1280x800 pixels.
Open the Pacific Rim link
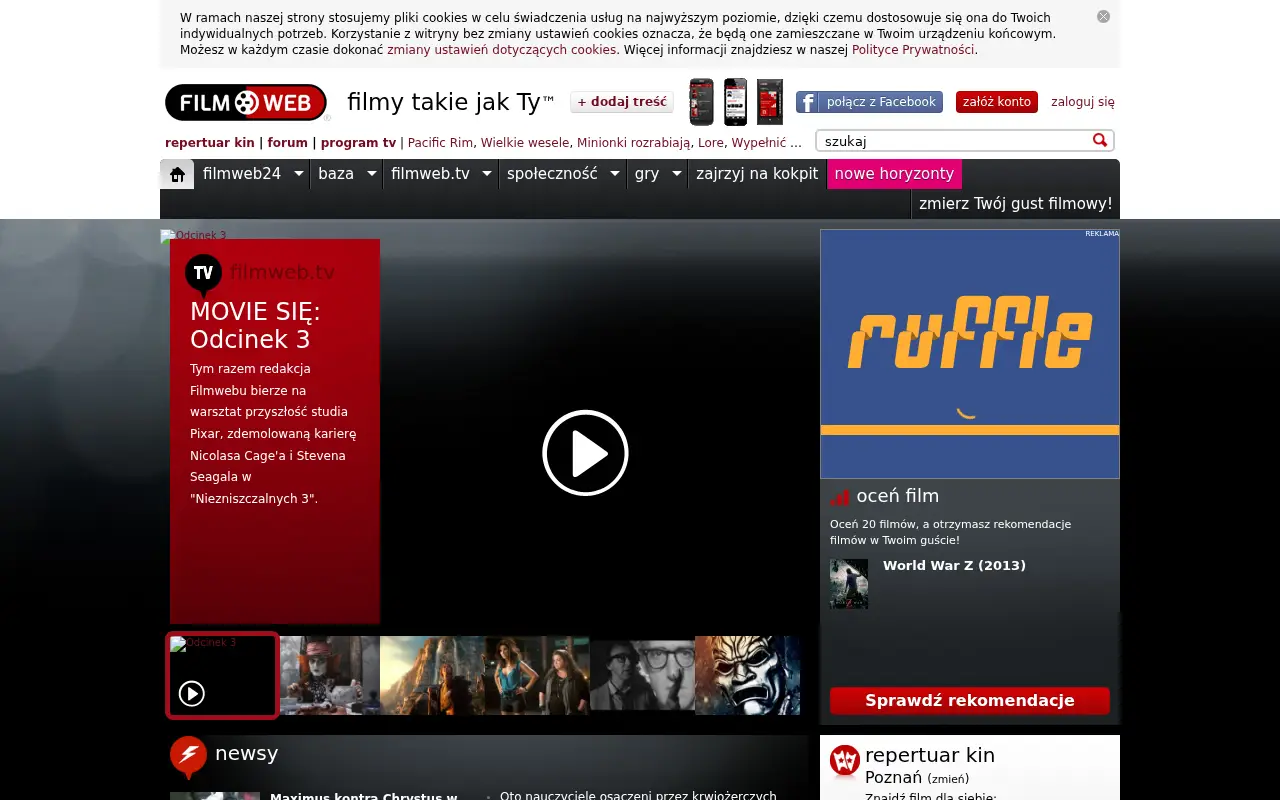440,143
